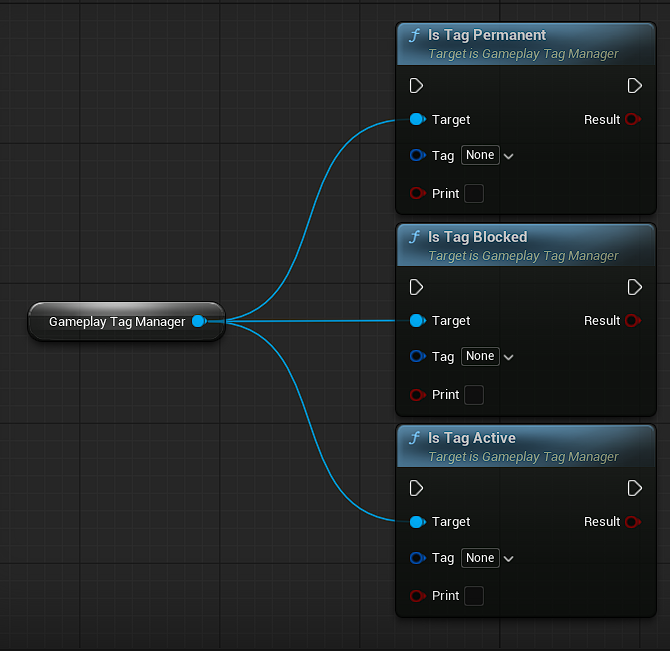This screenshot has height=651, width=670.
Task: Click the Tag input pin on Is Tag Active
Action: coord(417,558)
